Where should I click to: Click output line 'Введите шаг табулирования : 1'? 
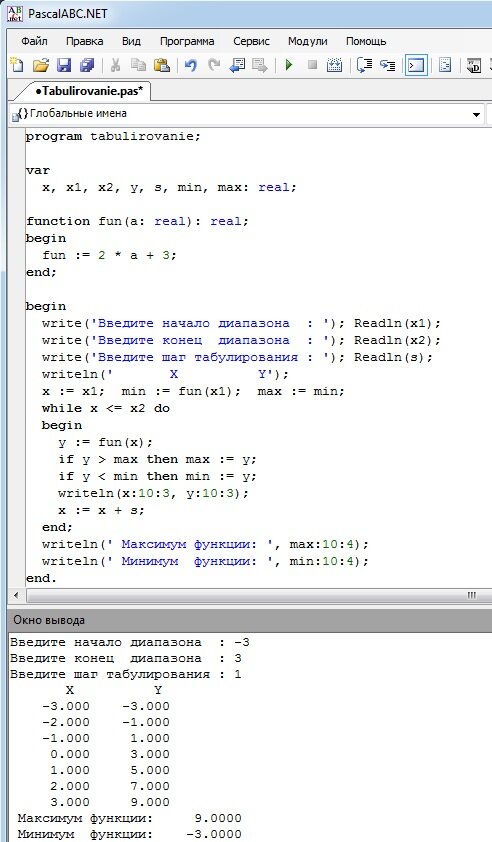tap(126, 674)
